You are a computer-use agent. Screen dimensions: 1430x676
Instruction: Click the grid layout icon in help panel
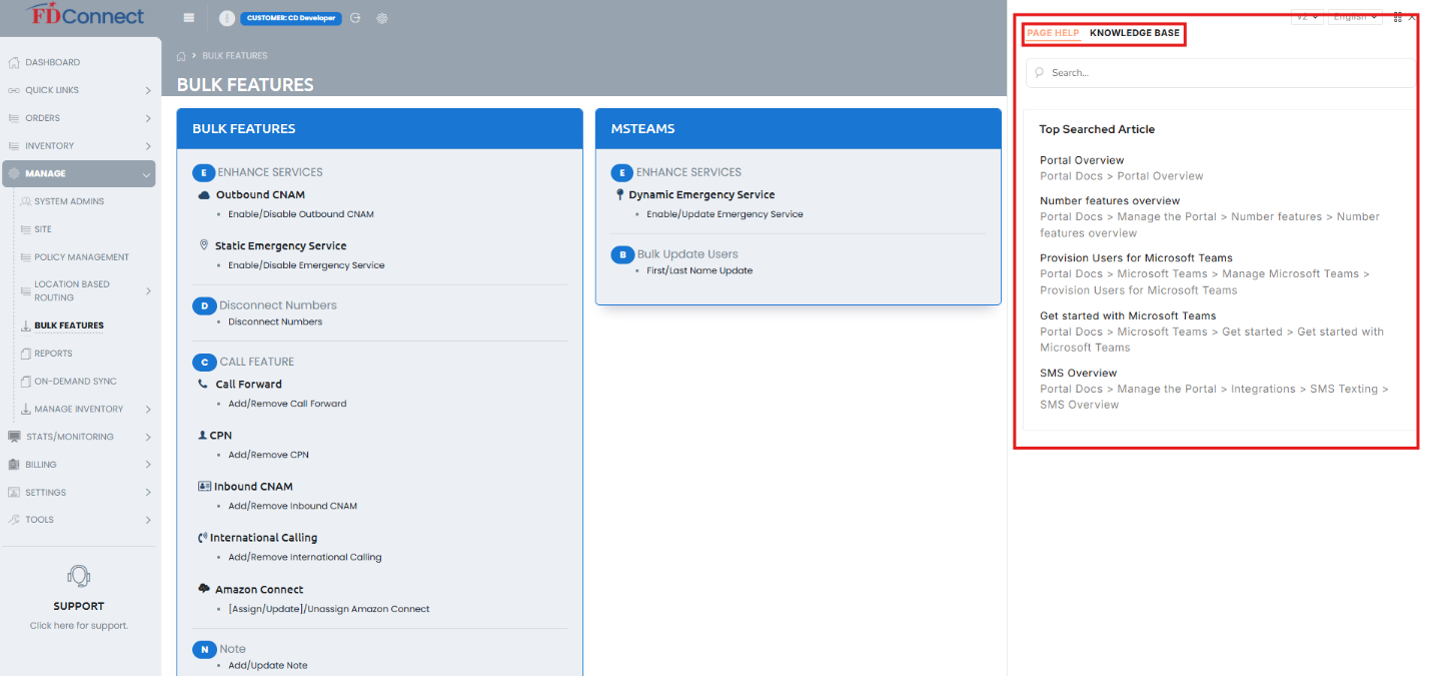point(1397,17)
